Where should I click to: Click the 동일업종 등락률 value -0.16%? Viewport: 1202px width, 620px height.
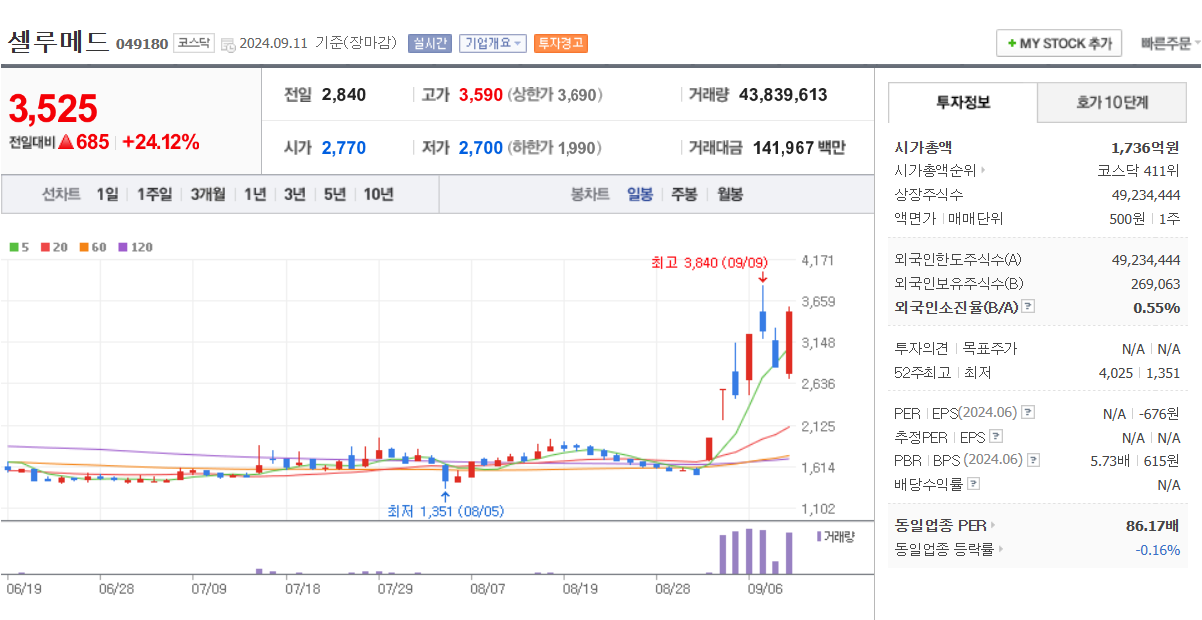(x=1158, y=549)
